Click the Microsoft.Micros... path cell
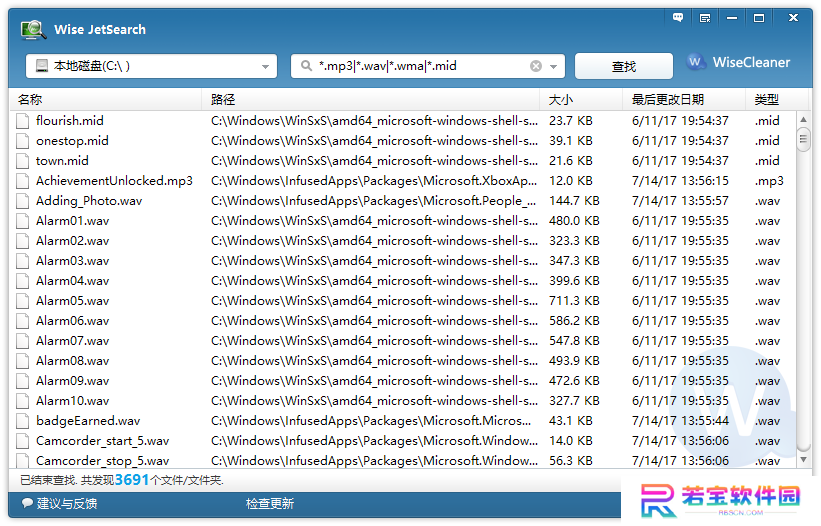The height and width of the screenshot is (526, 821). (371, 421)
